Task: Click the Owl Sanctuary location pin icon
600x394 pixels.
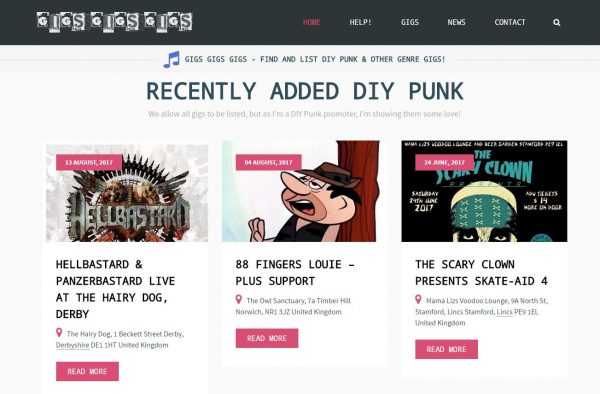Action: click(x=239, y=300)
